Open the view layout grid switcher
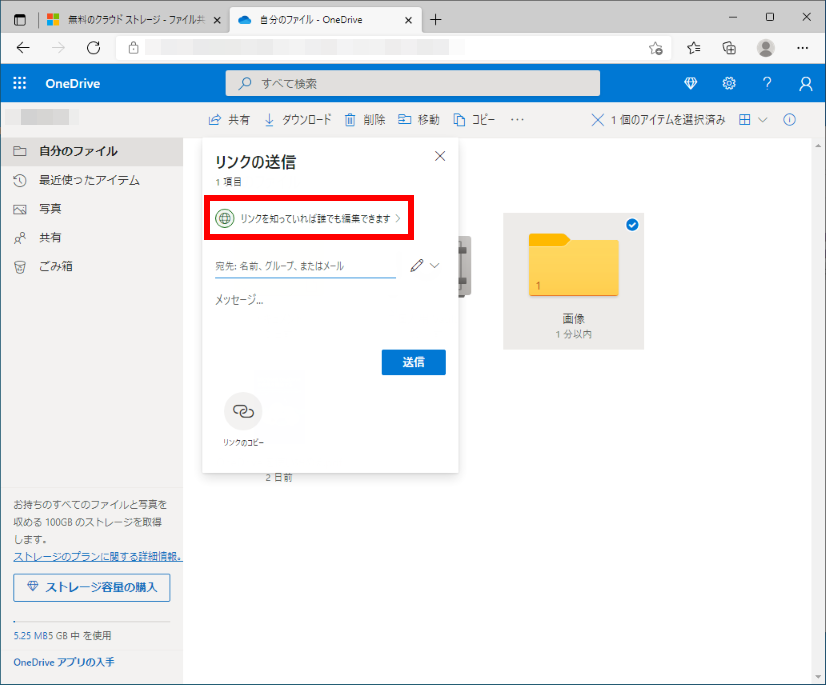Image resolution: width=826 pixels, height=685 pixels. coord(753,120)
